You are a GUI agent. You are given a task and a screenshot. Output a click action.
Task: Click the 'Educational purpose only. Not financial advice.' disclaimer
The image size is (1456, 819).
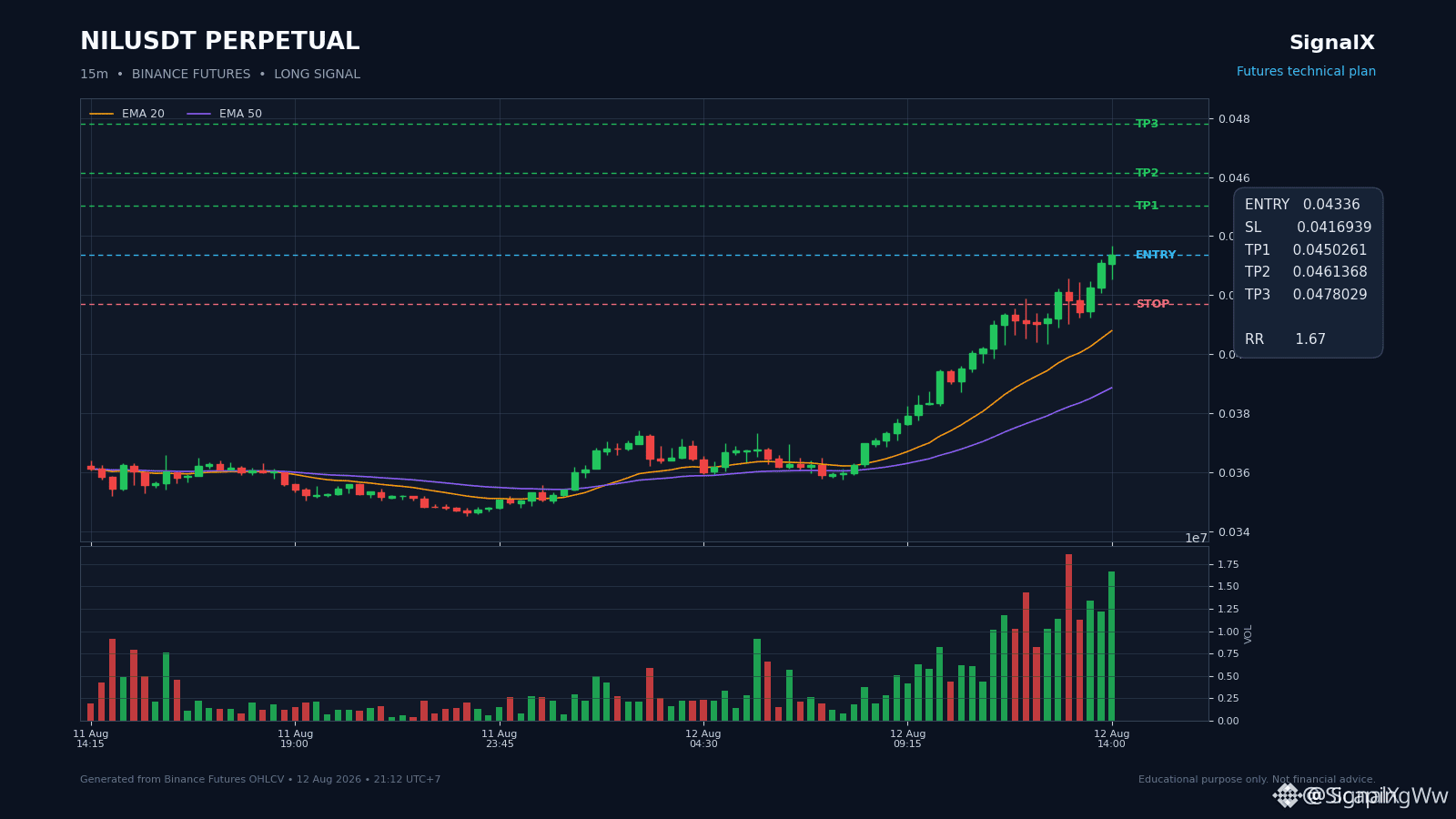[x=1257, y=780]
